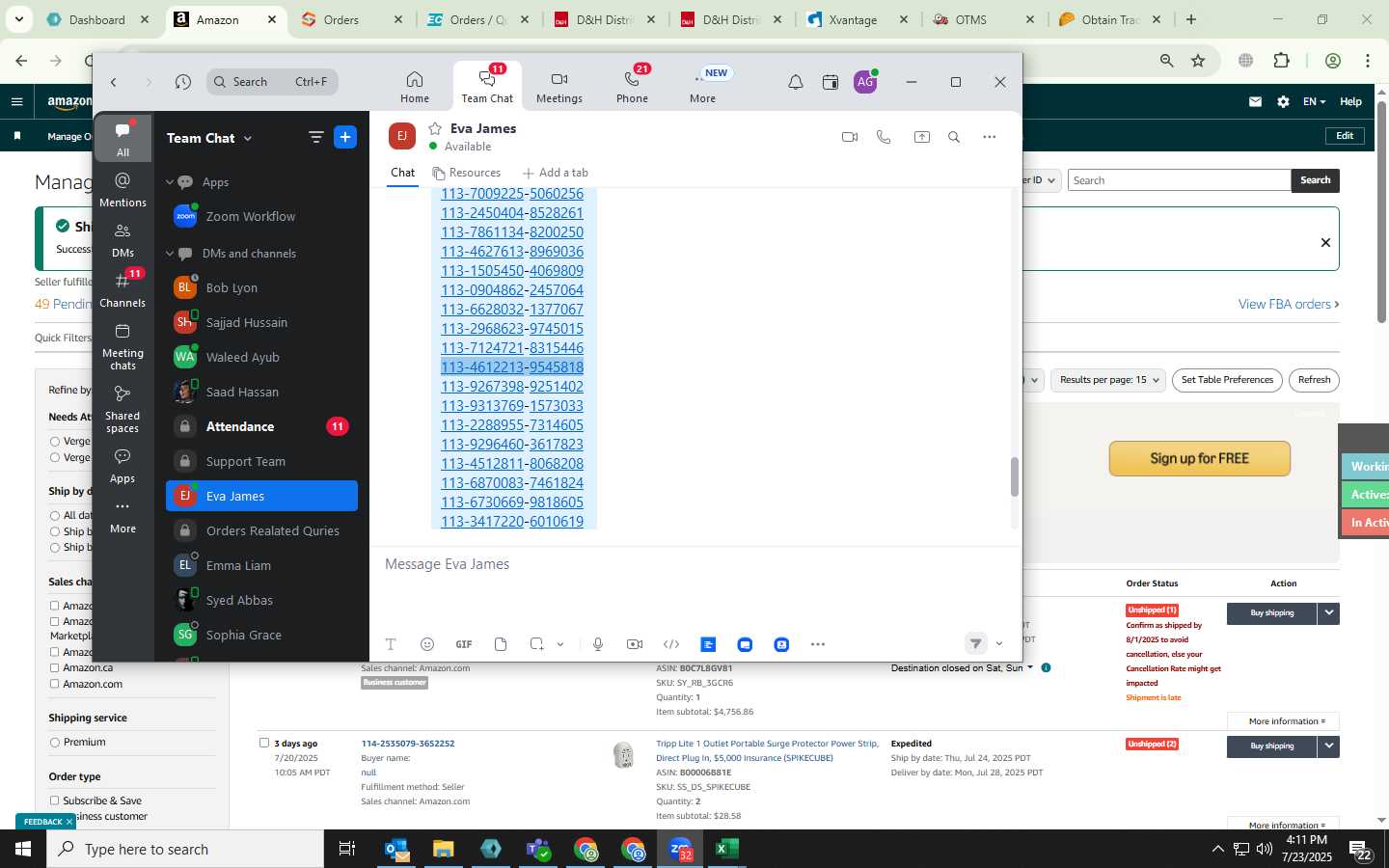
Task: Tick the Amazon.com sales channel checkbox
Action: [55, 684]
